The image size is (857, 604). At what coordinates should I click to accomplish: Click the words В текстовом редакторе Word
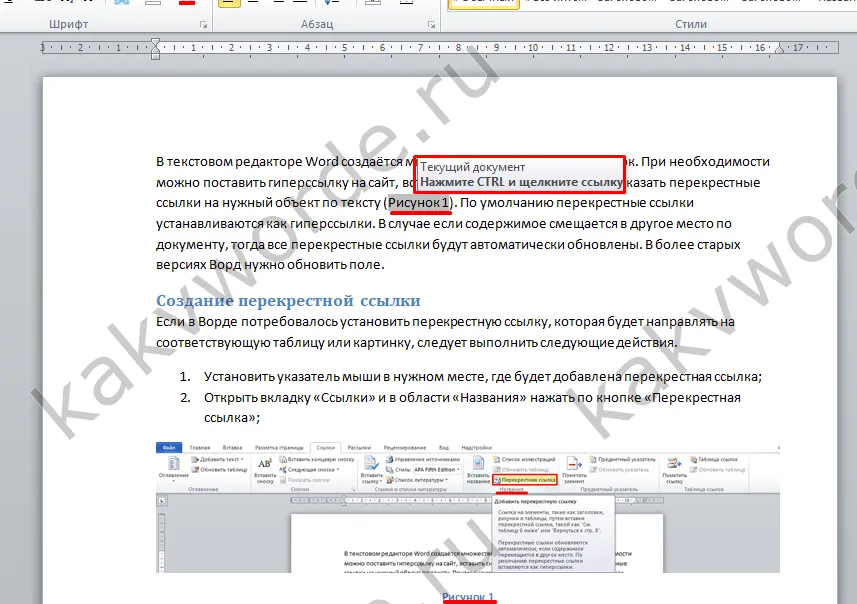[247, 162]
